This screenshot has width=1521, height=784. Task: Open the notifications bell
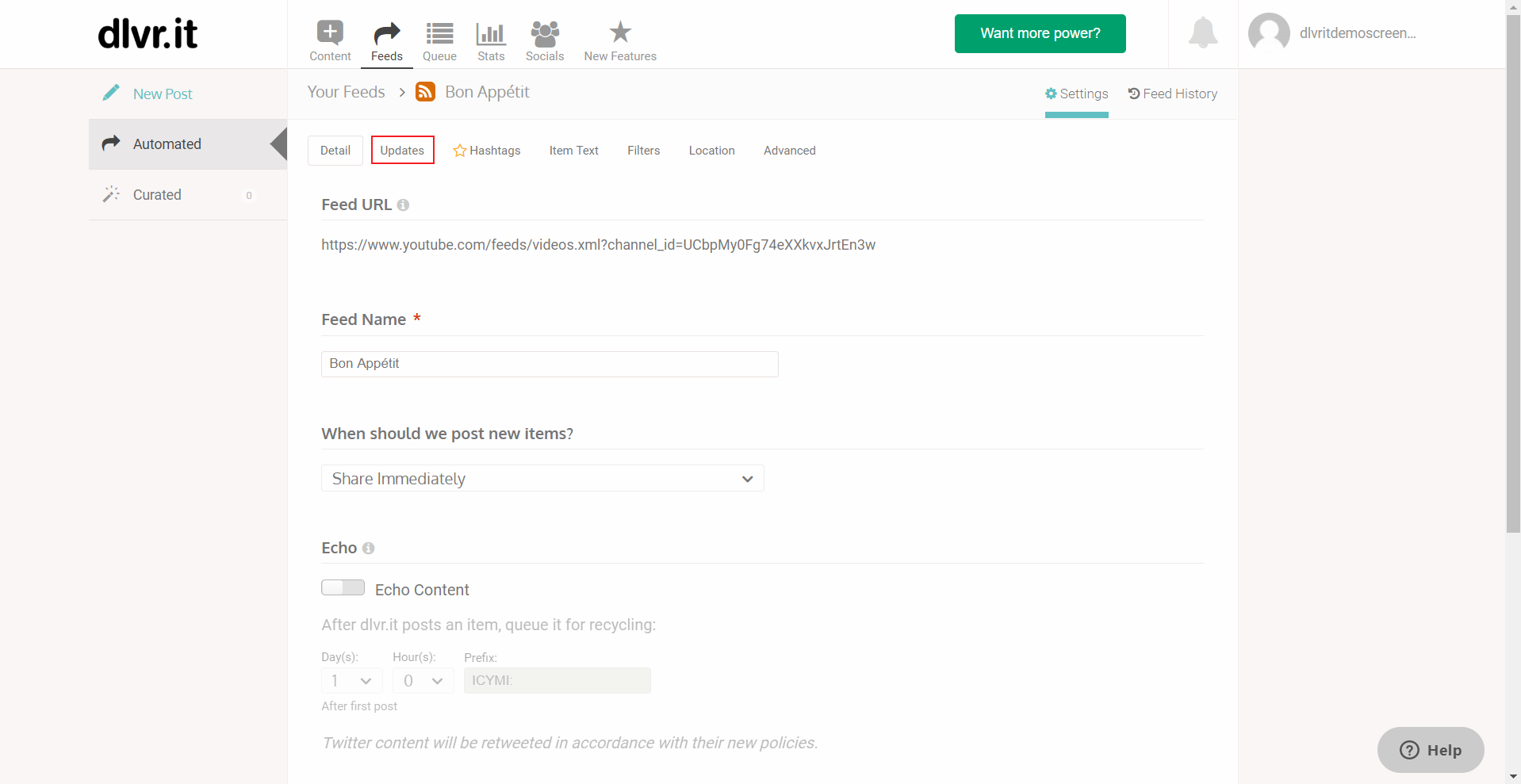pos(1203,33)
